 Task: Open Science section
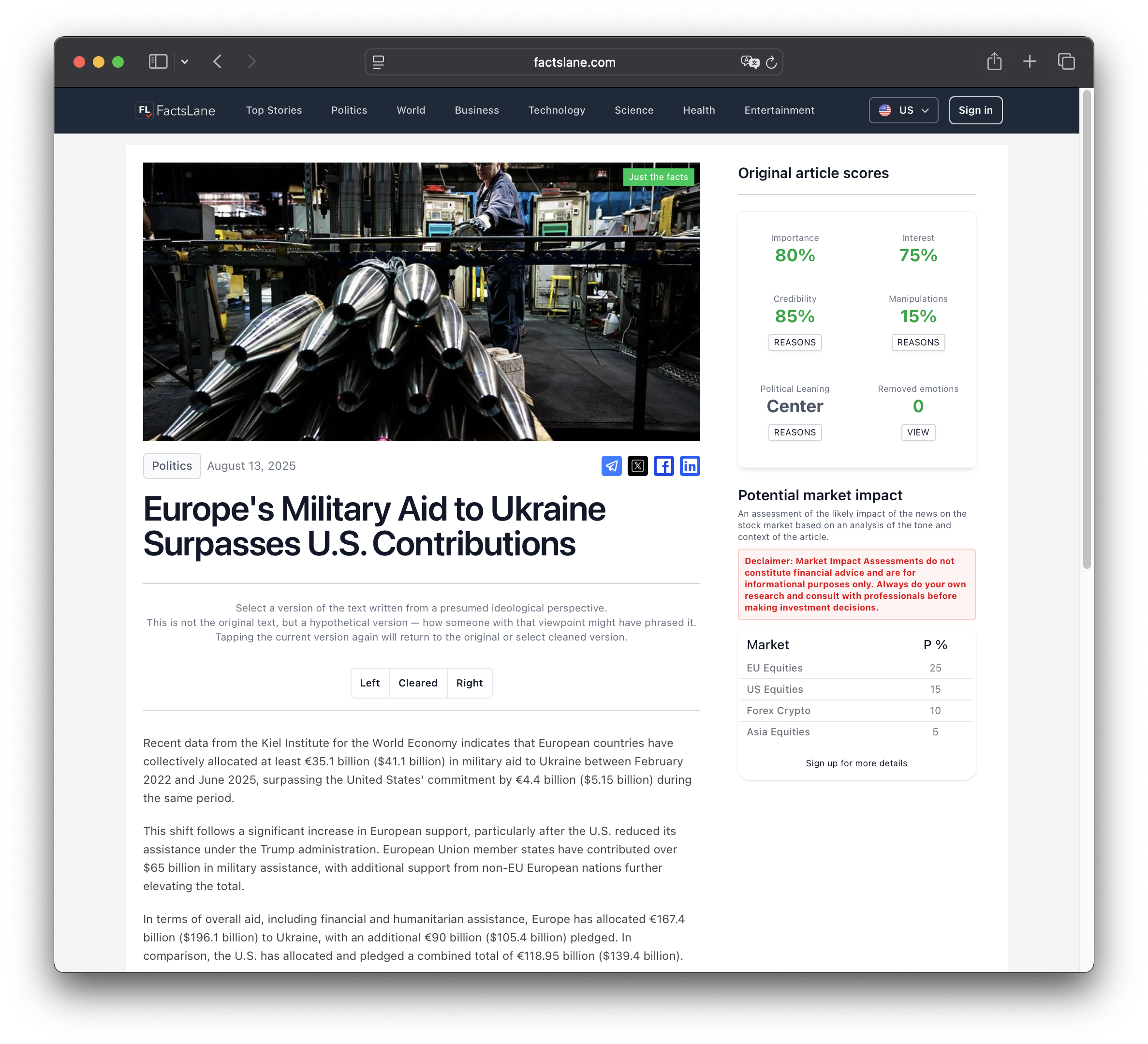[634, 110]
